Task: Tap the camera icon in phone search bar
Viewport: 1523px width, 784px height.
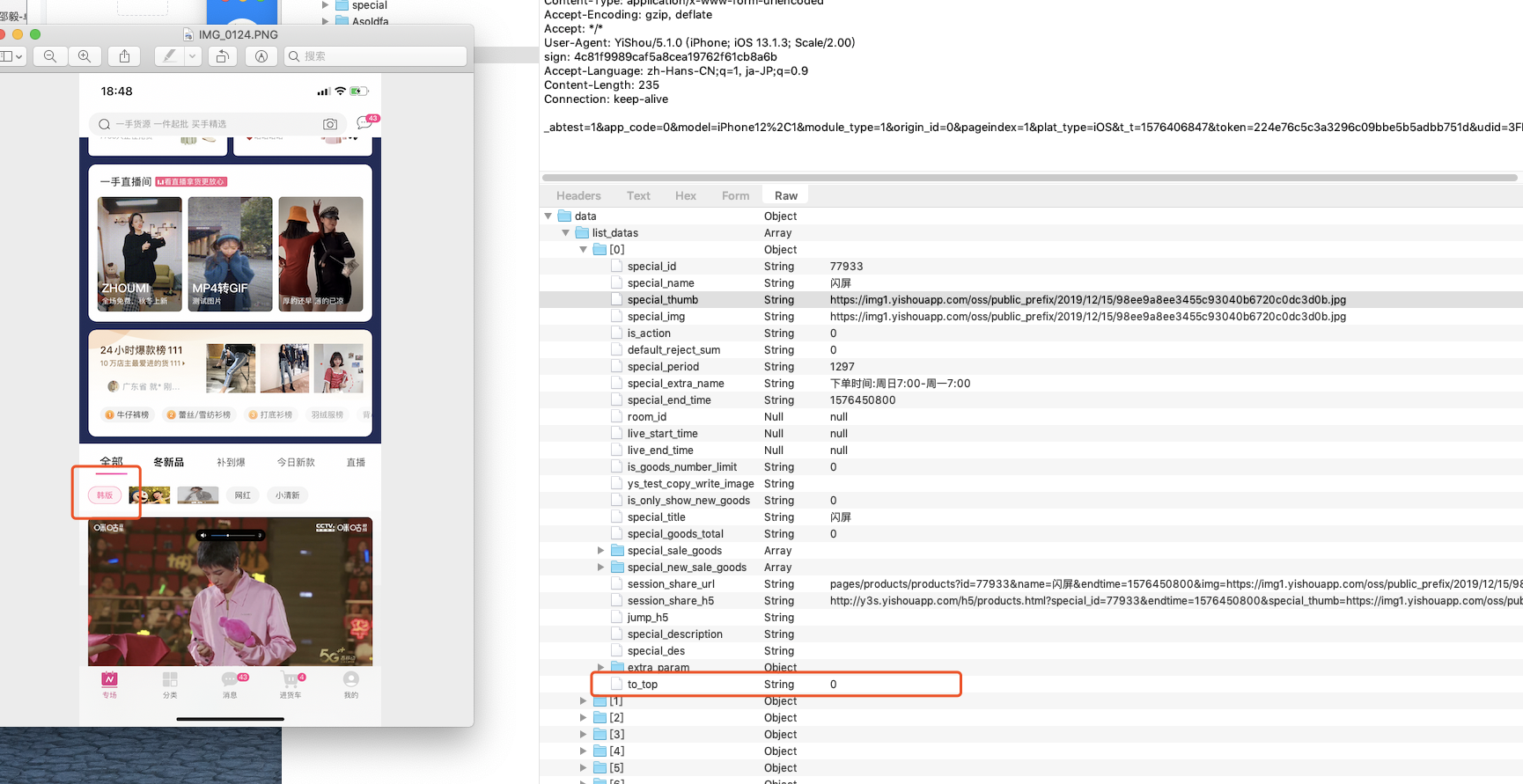Action: tap(330, 124)
